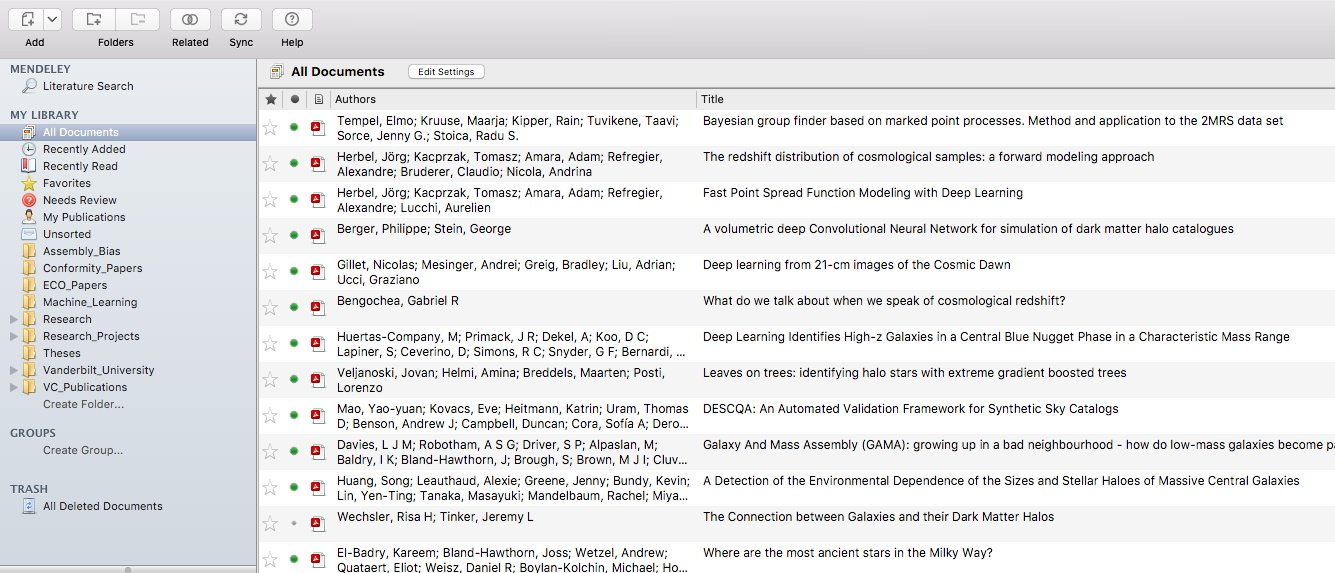
Task: Open PDF of Bengochea cosmological redshift paper
Action: 318,308
